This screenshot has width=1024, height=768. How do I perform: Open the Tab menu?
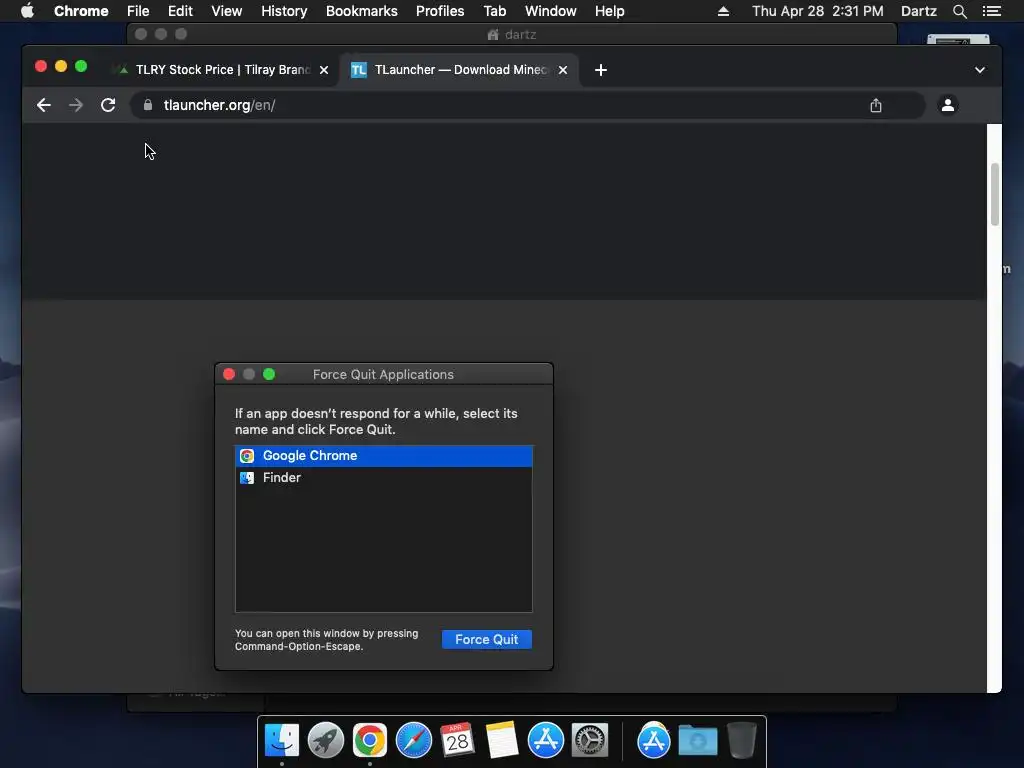(x=494, y=11)
